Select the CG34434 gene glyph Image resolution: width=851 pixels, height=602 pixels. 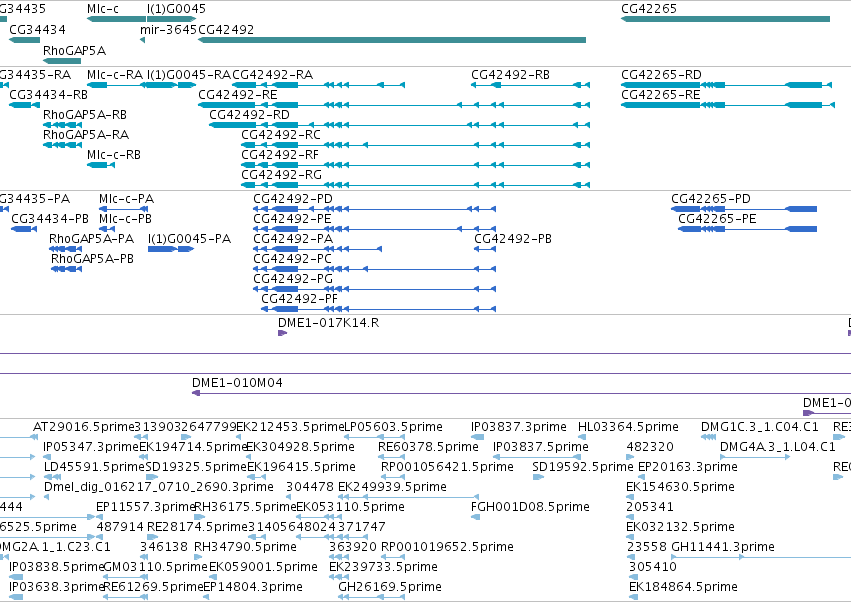24,40
